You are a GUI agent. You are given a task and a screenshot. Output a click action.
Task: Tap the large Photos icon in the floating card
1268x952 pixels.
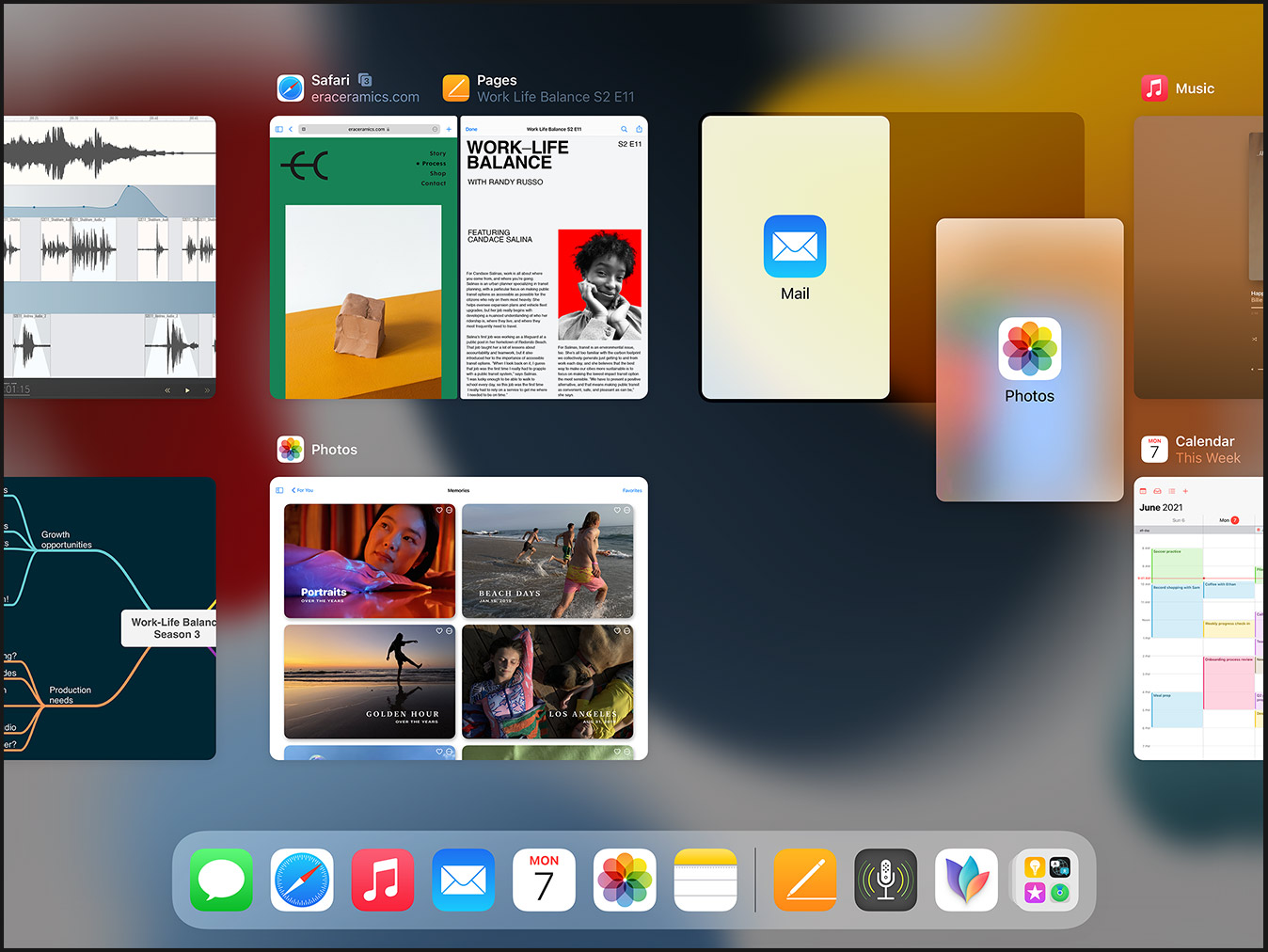tap(1030, 349)
